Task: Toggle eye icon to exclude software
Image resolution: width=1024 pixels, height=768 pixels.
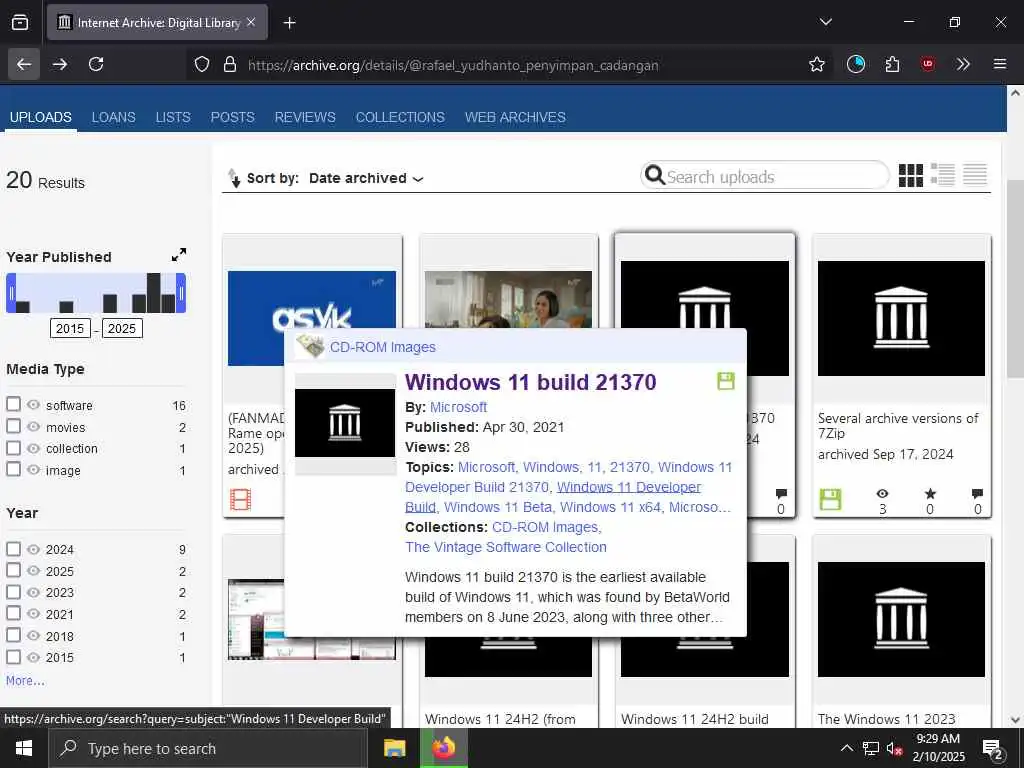Action: pyautogui.click(x=33, y=405)
